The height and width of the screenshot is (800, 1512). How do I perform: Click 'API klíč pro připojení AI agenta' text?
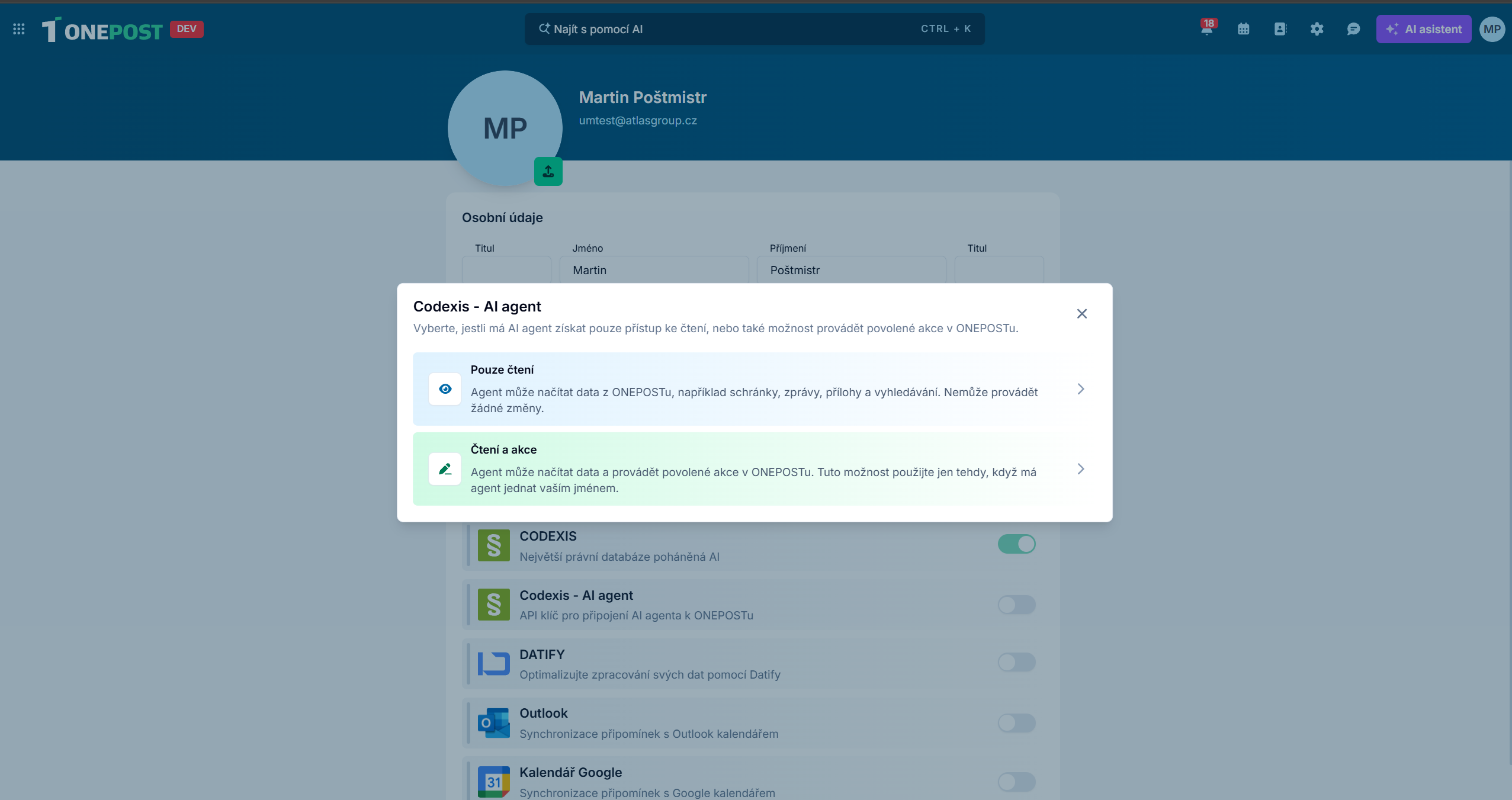(637, 616)
